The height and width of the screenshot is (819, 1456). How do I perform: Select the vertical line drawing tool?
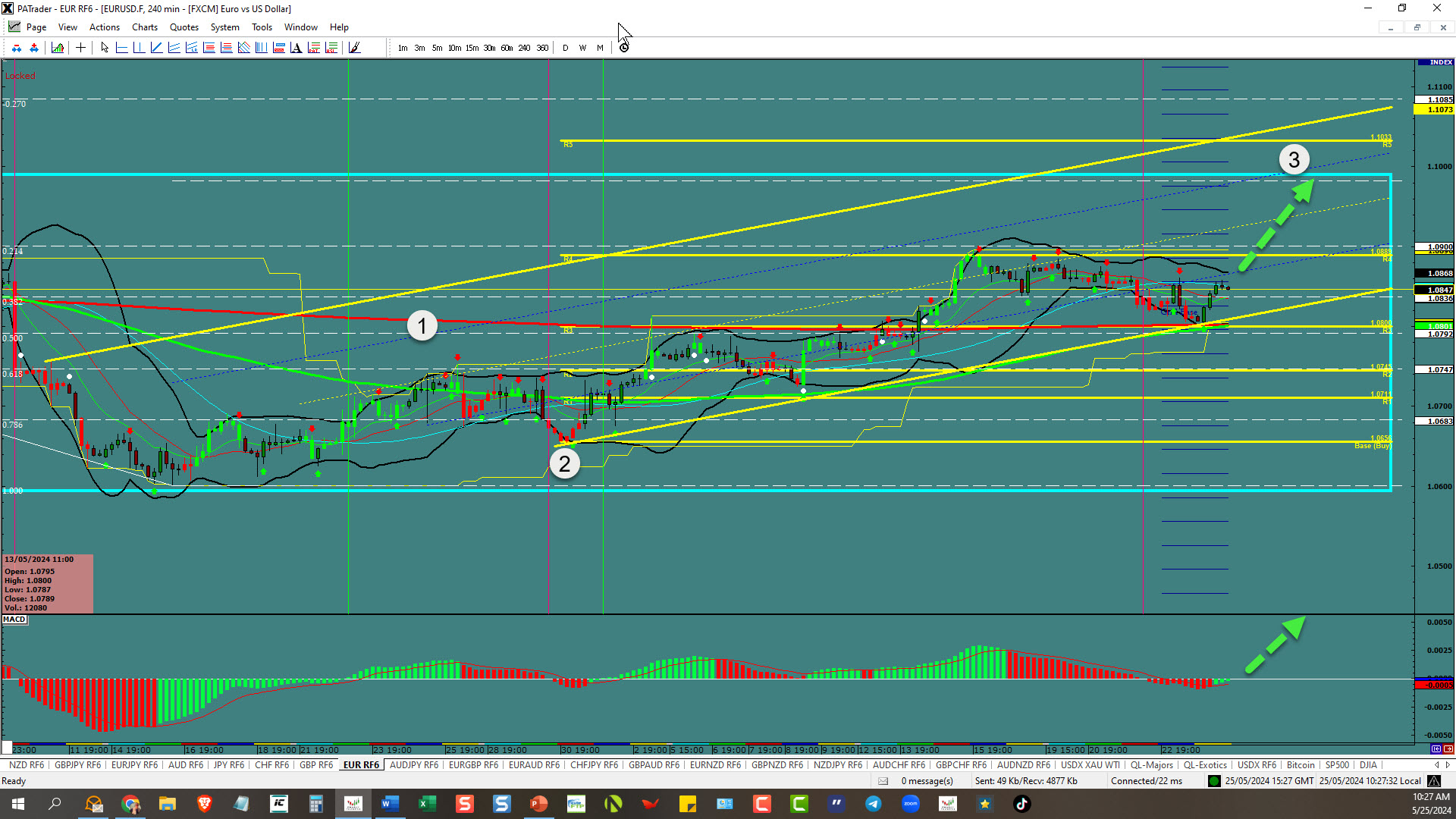coord(139,48)
